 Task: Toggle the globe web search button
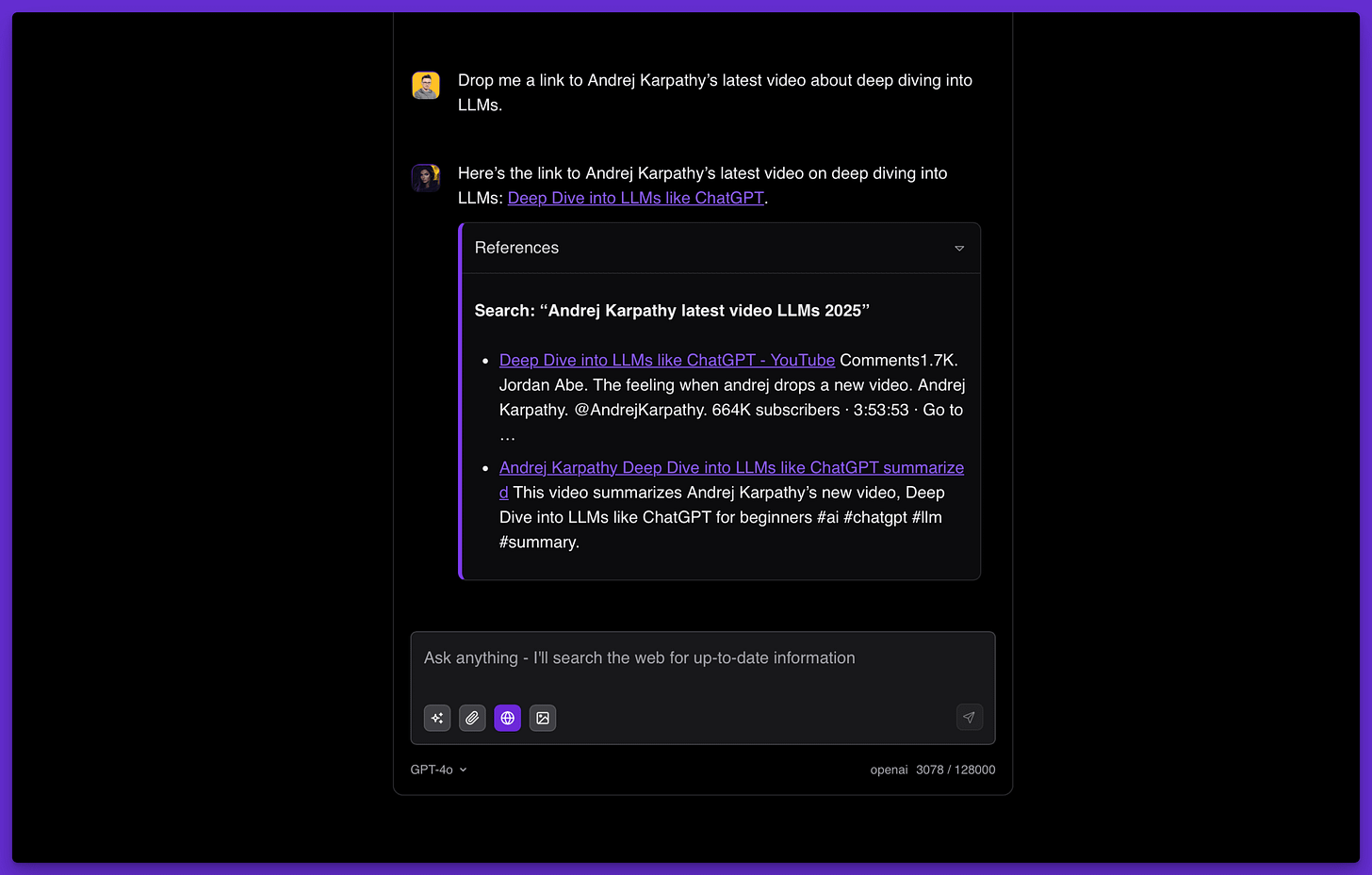click(507, 718)
